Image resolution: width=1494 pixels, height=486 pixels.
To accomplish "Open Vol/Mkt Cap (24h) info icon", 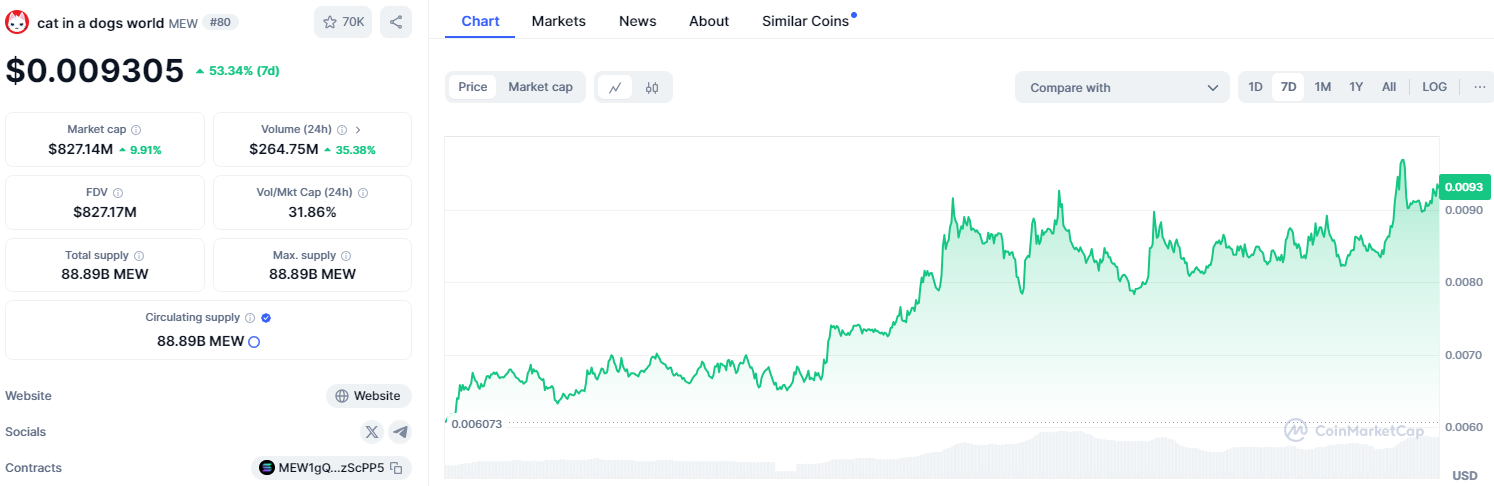I will [x=363, y=192].
